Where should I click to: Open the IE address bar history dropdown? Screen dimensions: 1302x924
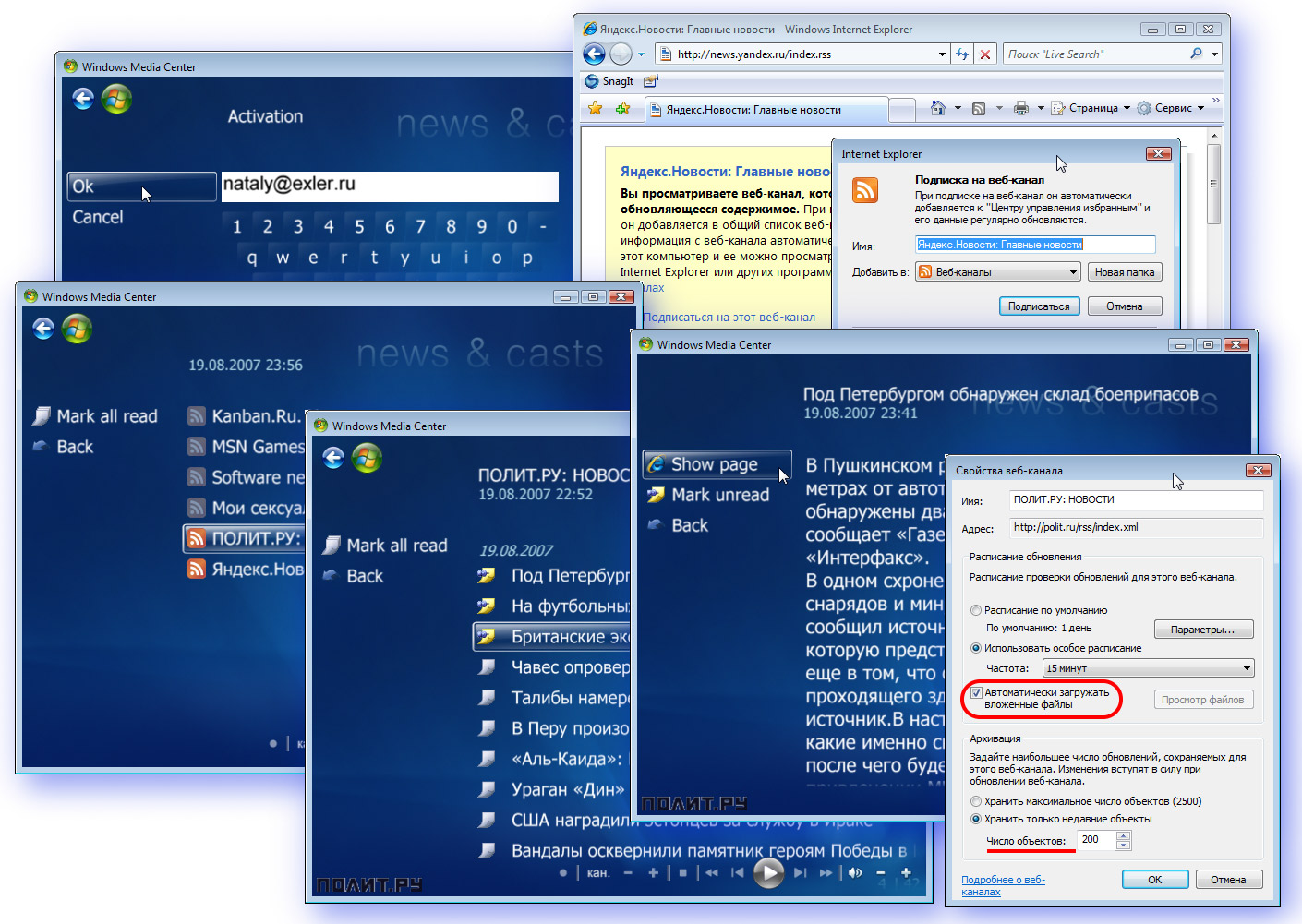point(942,54)
